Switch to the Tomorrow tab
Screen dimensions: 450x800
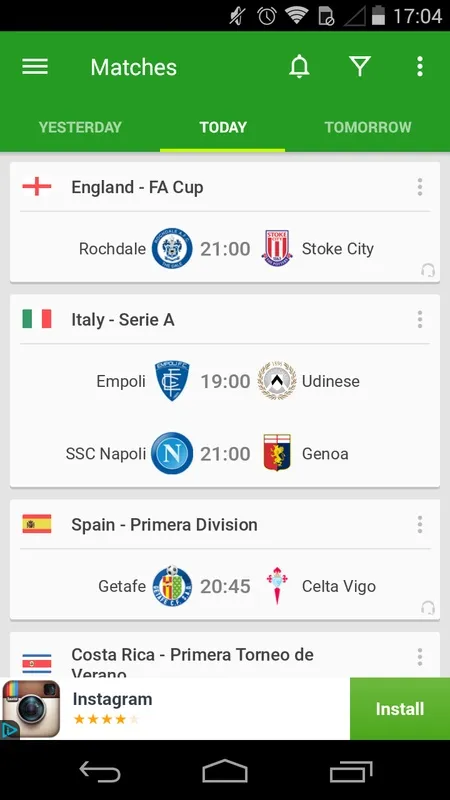(x=368, y=127)
